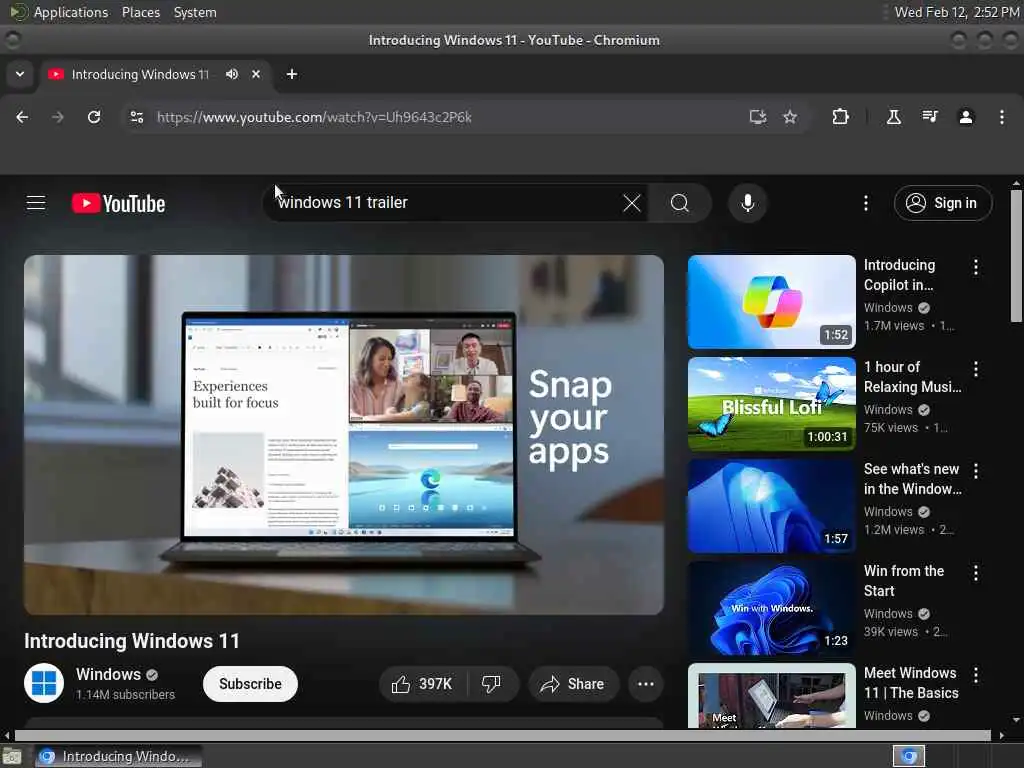1024x768 pixels.
Task: Click the Introducing Copilot in... title
Action: 899,275
